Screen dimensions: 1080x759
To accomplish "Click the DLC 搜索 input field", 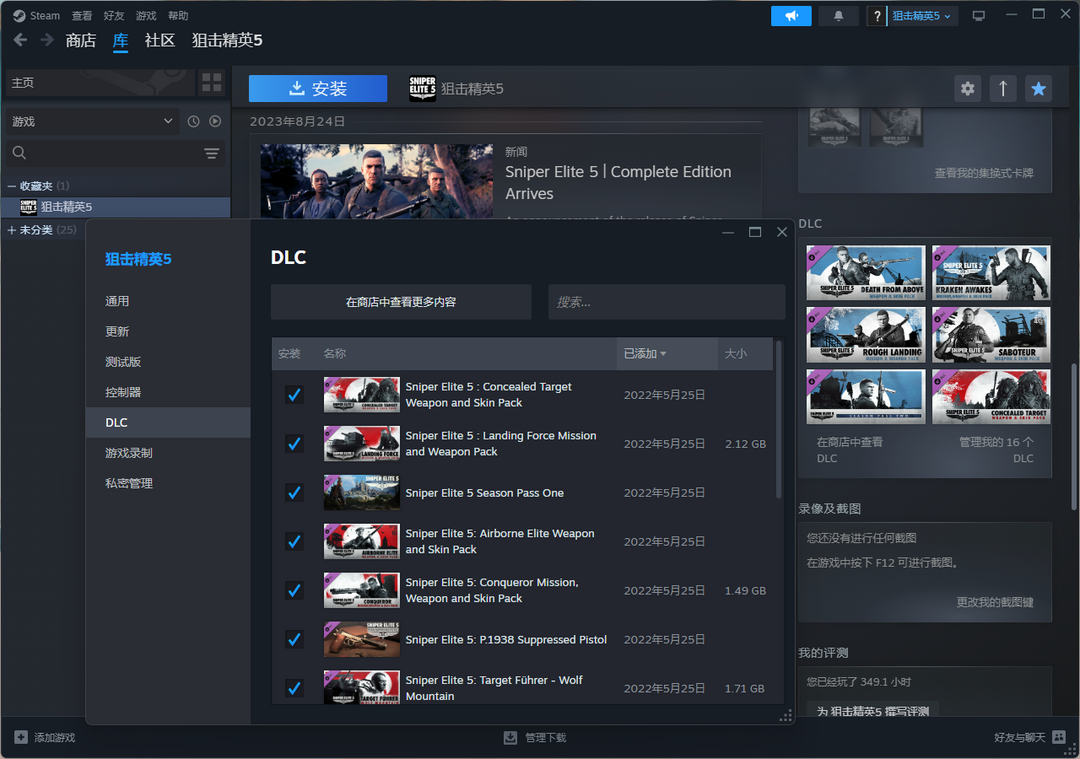I will tap(666, 302).
